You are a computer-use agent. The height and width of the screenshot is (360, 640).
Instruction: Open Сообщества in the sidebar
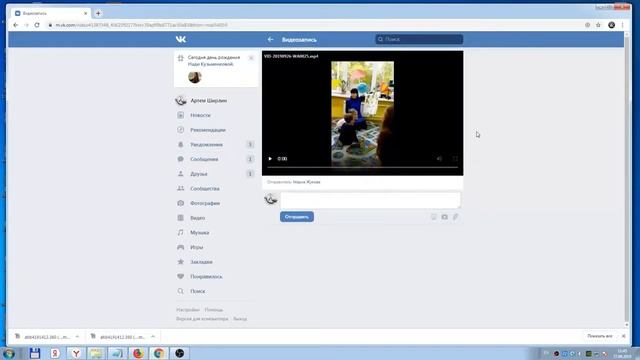[205, 189]
